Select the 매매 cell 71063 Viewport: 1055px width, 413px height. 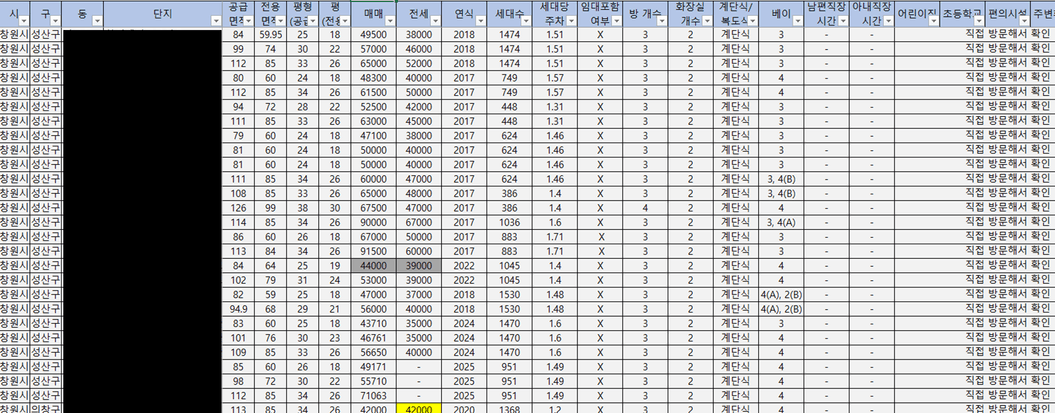coord(374,395)
